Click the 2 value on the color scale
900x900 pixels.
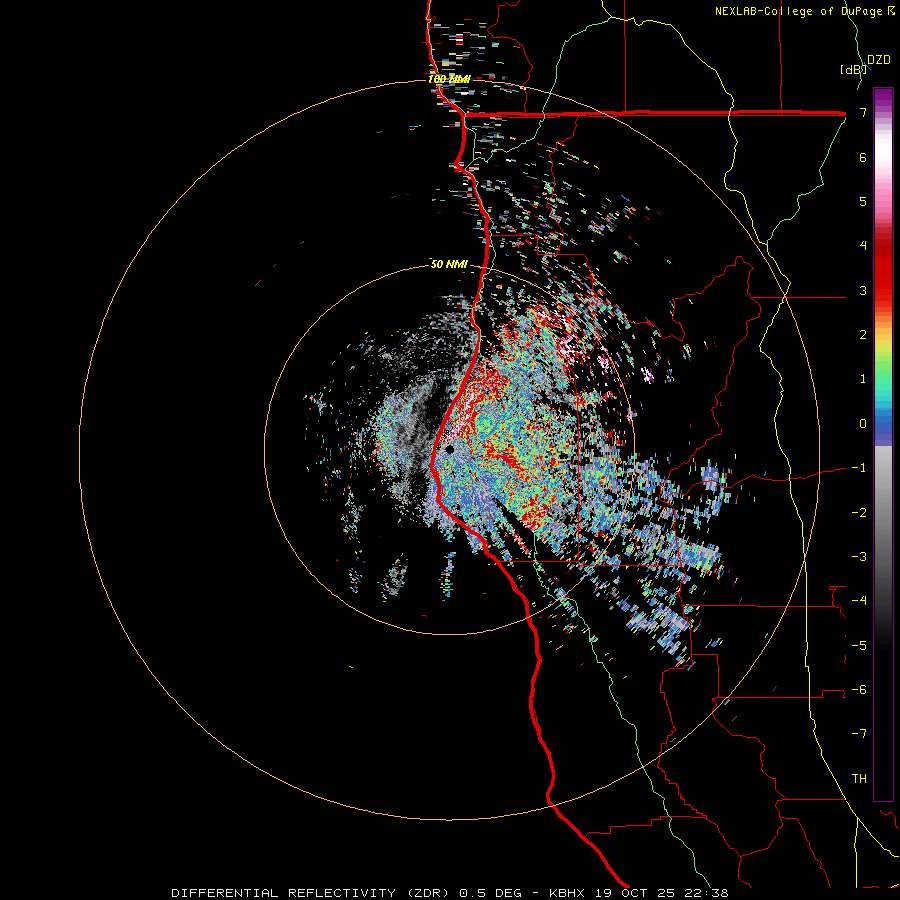[x=863, y=335]
